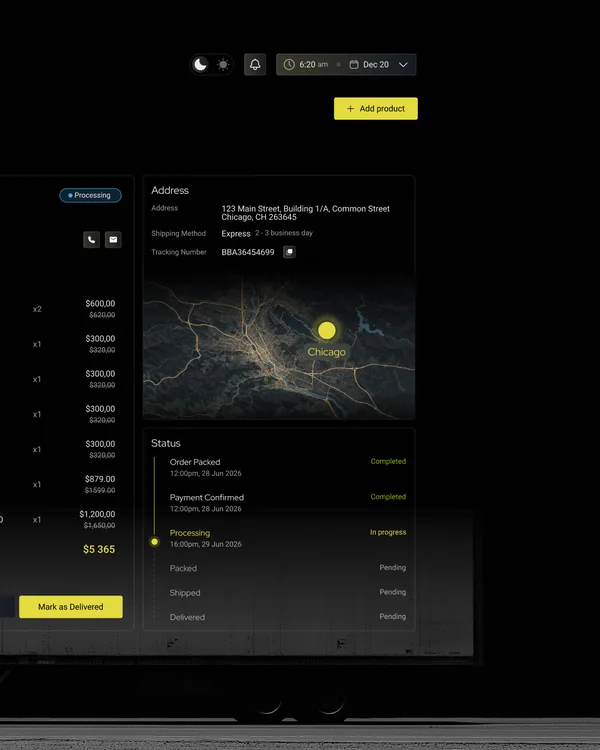Click the $600,00 price
600x750 pixels.
pos(100,303)
